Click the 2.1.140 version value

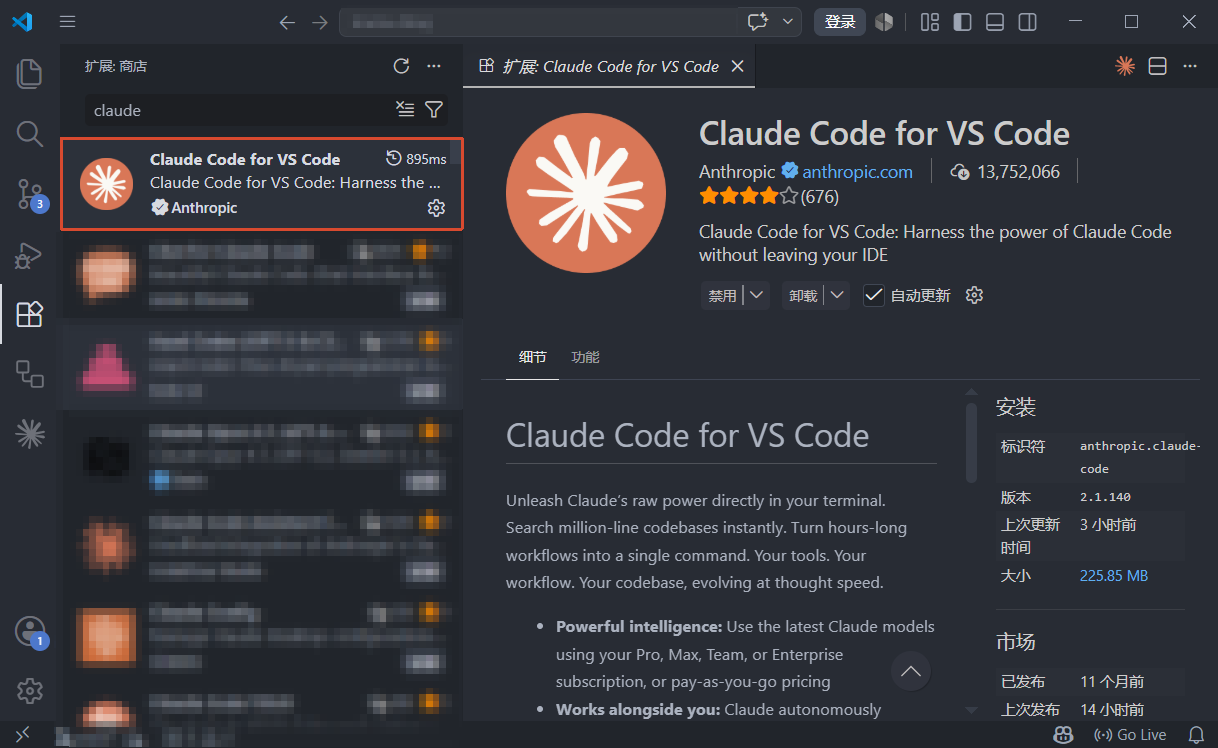click(1105, 497)
